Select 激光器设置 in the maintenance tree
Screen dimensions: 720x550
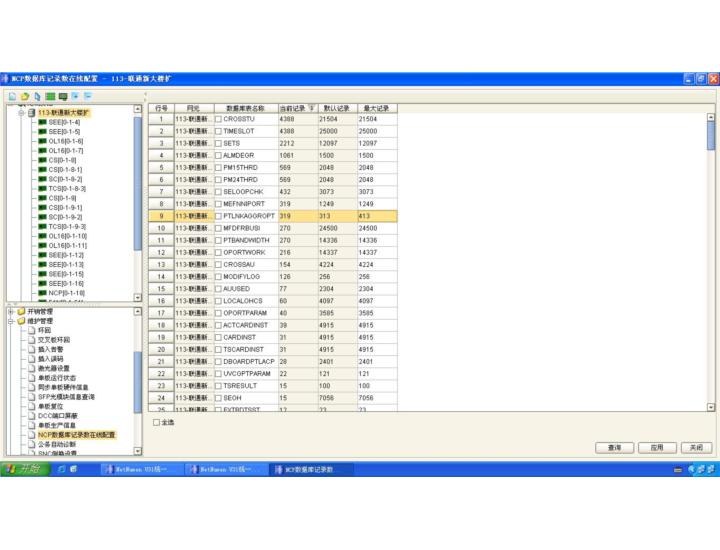coord(53,368)
